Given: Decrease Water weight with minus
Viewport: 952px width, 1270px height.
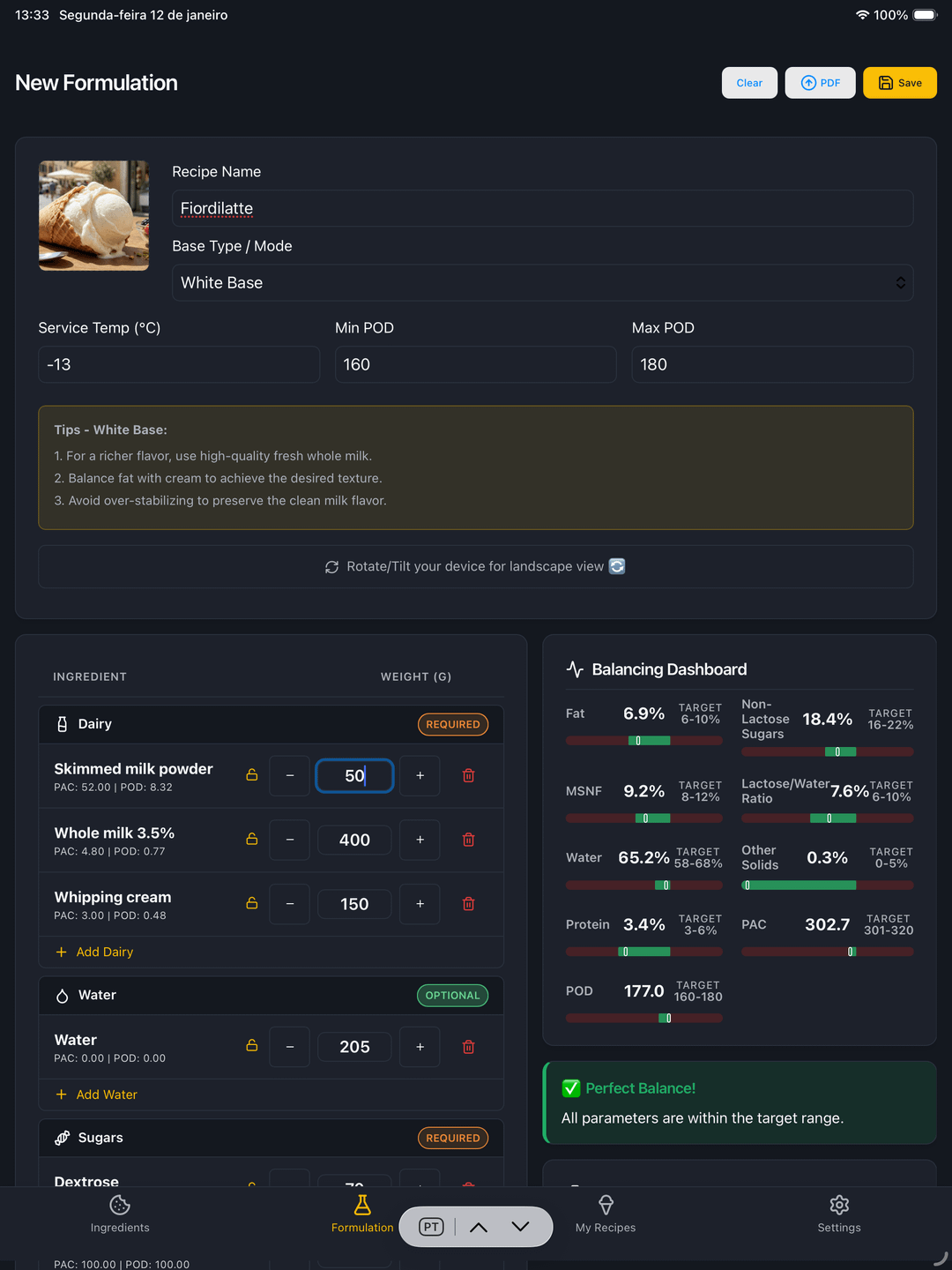Looking at the screenshot, I should click(290, 1047).
